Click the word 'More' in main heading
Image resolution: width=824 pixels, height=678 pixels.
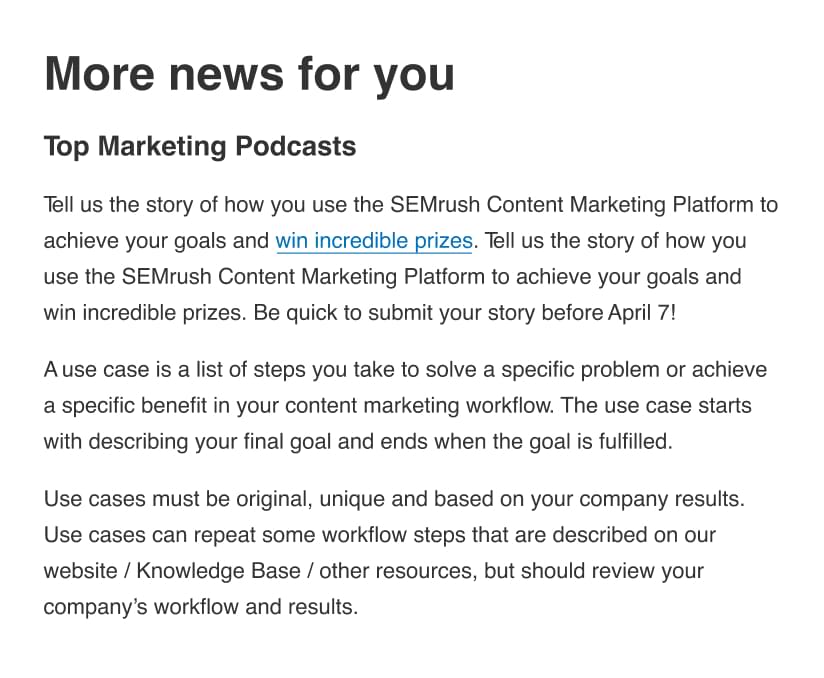click(x=99, y=74)
